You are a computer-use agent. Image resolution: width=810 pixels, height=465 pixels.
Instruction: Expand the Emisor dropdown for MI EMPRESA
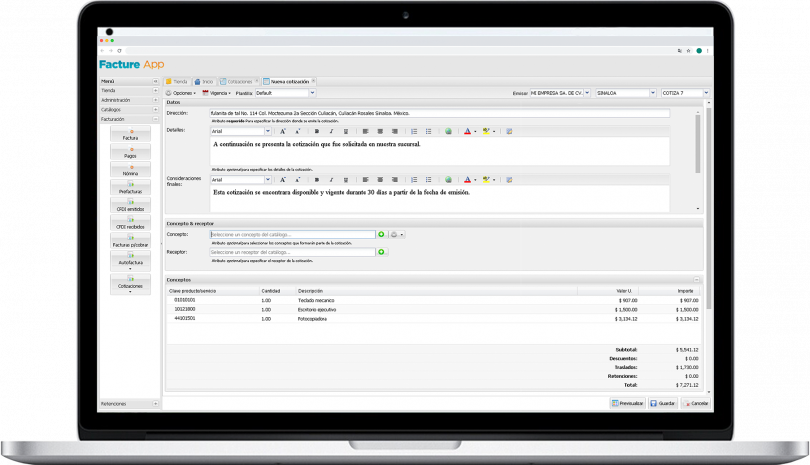tap(588, 93)
